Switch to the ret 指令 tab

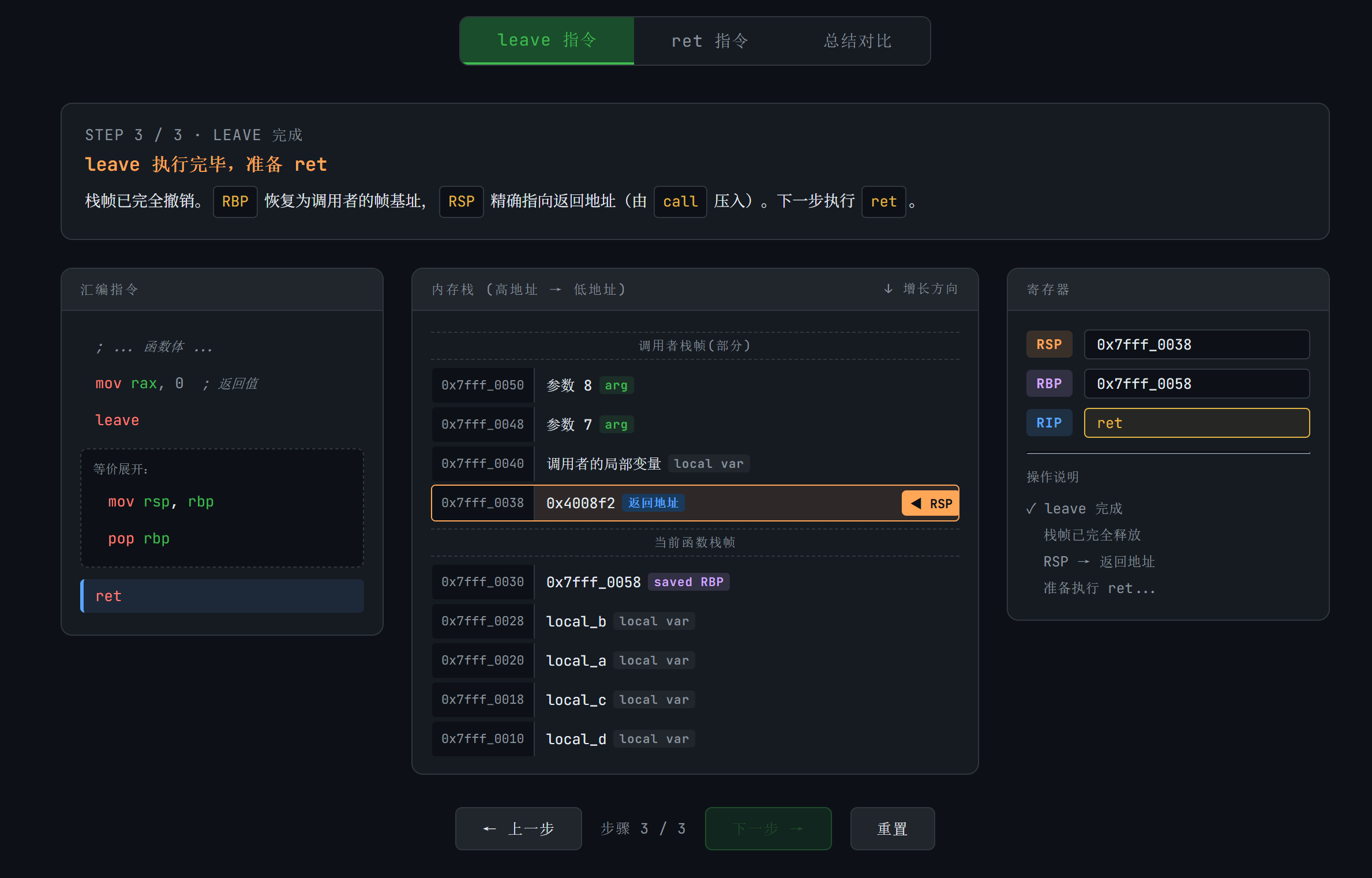coord(710,41)
